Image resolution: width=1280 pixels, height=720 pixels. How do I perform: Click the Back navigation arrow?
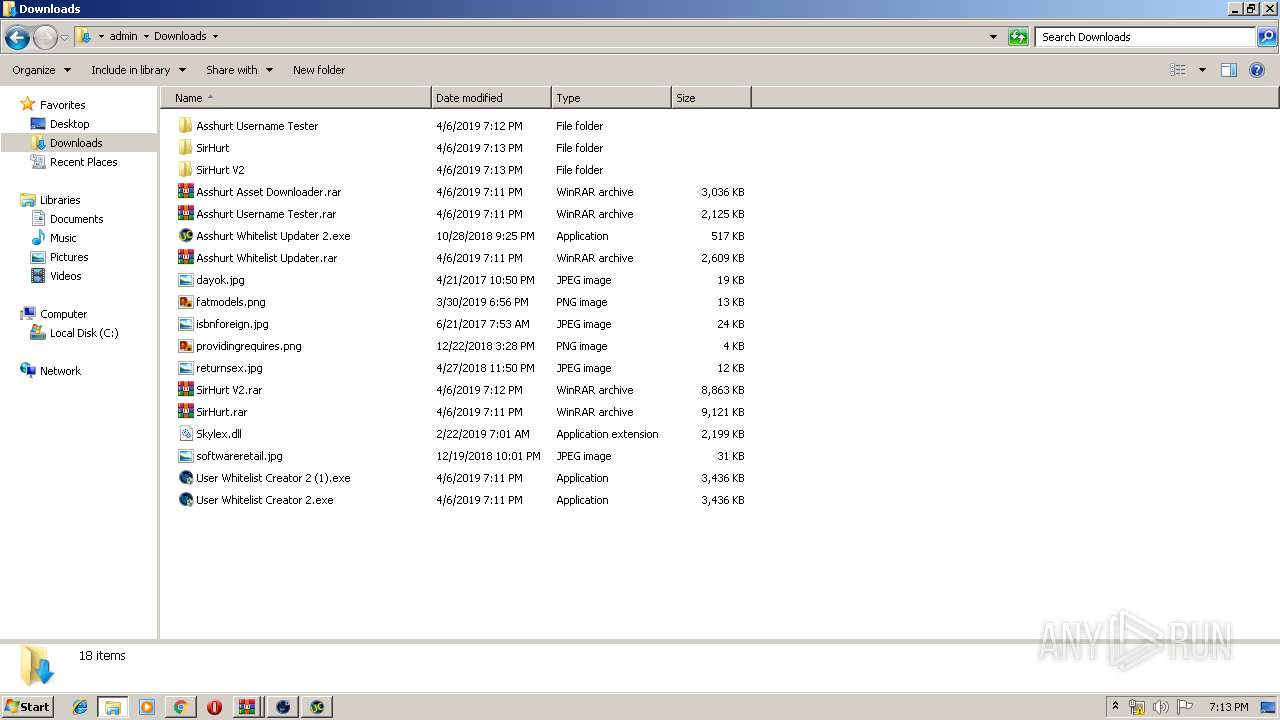17,38
